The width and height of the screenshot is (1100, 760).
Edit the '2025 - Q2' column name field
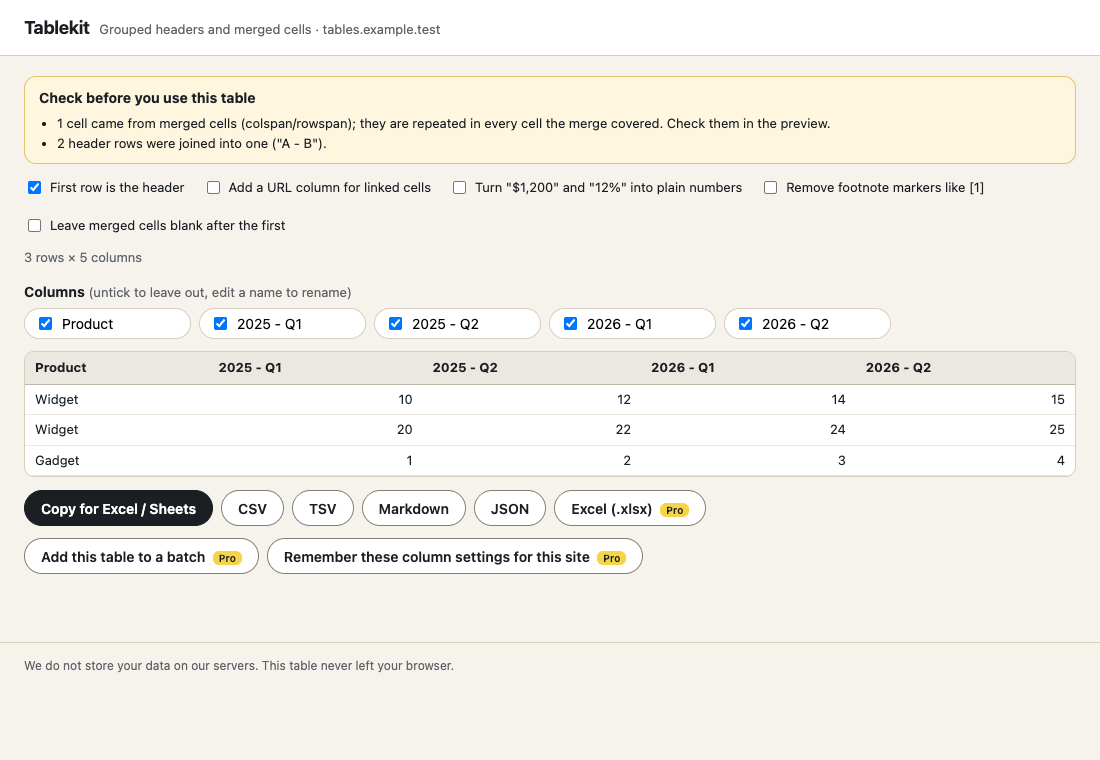point(471,324)
